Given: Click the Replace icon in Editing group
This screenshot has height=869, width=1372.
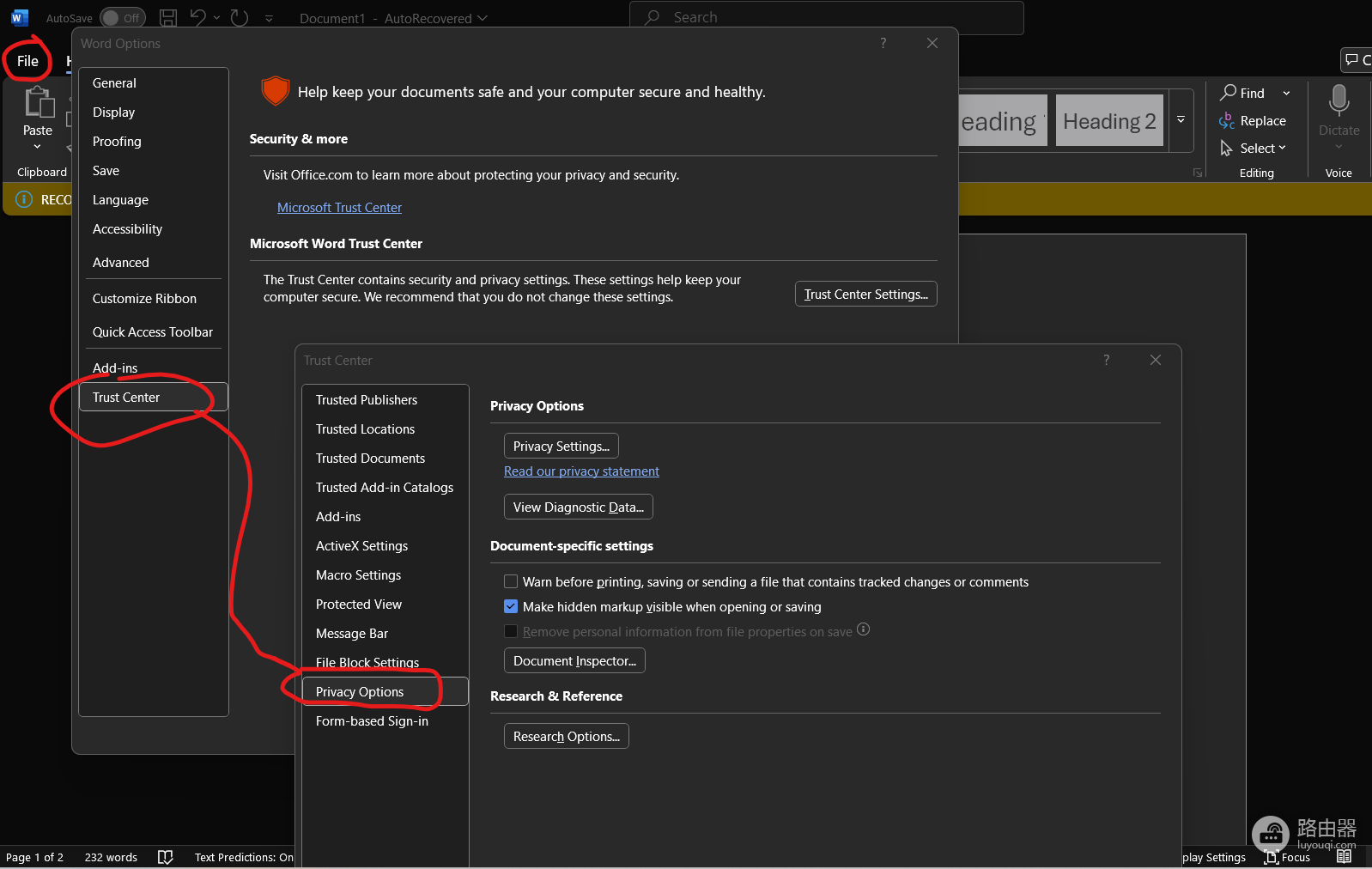Looking at the screenshot, I should [x=1227, y=121].
